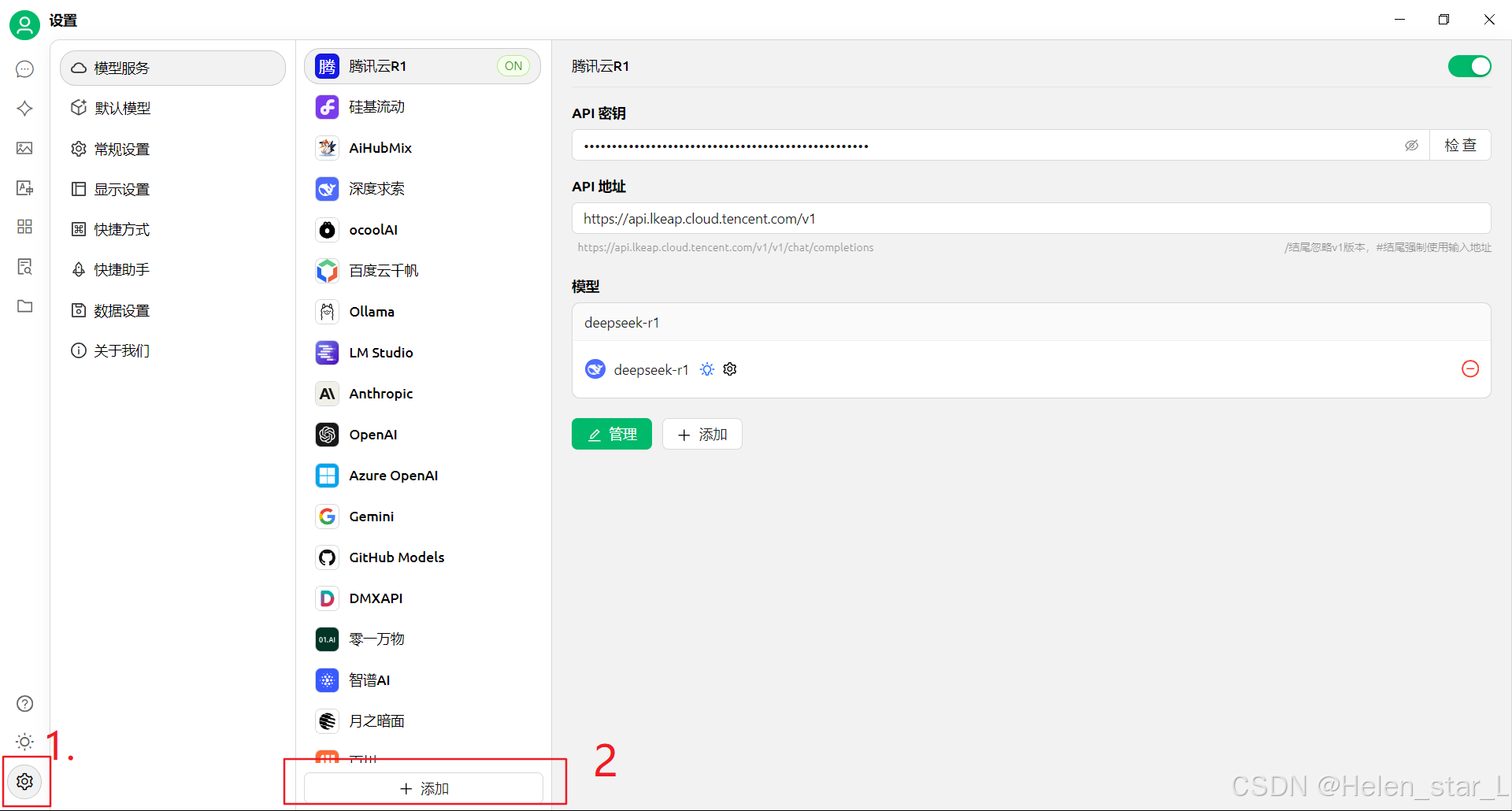Select the 零一万物 provider
This screenshot has height=811, width=1512.
tap(422, 639)
